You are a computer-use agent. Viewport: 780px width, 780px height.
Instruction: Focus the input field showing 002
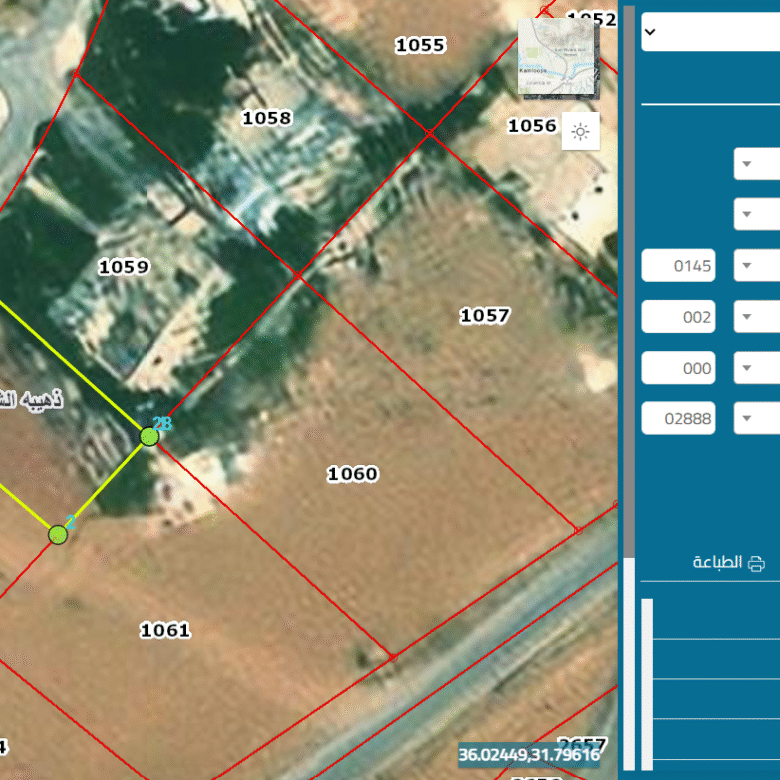tap(679, 317)
